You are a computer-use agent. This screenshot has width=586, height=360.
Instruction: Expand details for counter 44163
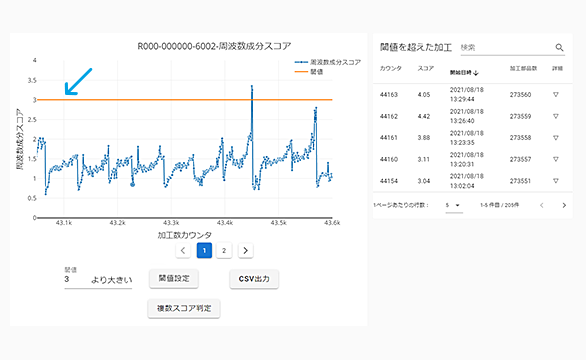(x=556, y=95)
